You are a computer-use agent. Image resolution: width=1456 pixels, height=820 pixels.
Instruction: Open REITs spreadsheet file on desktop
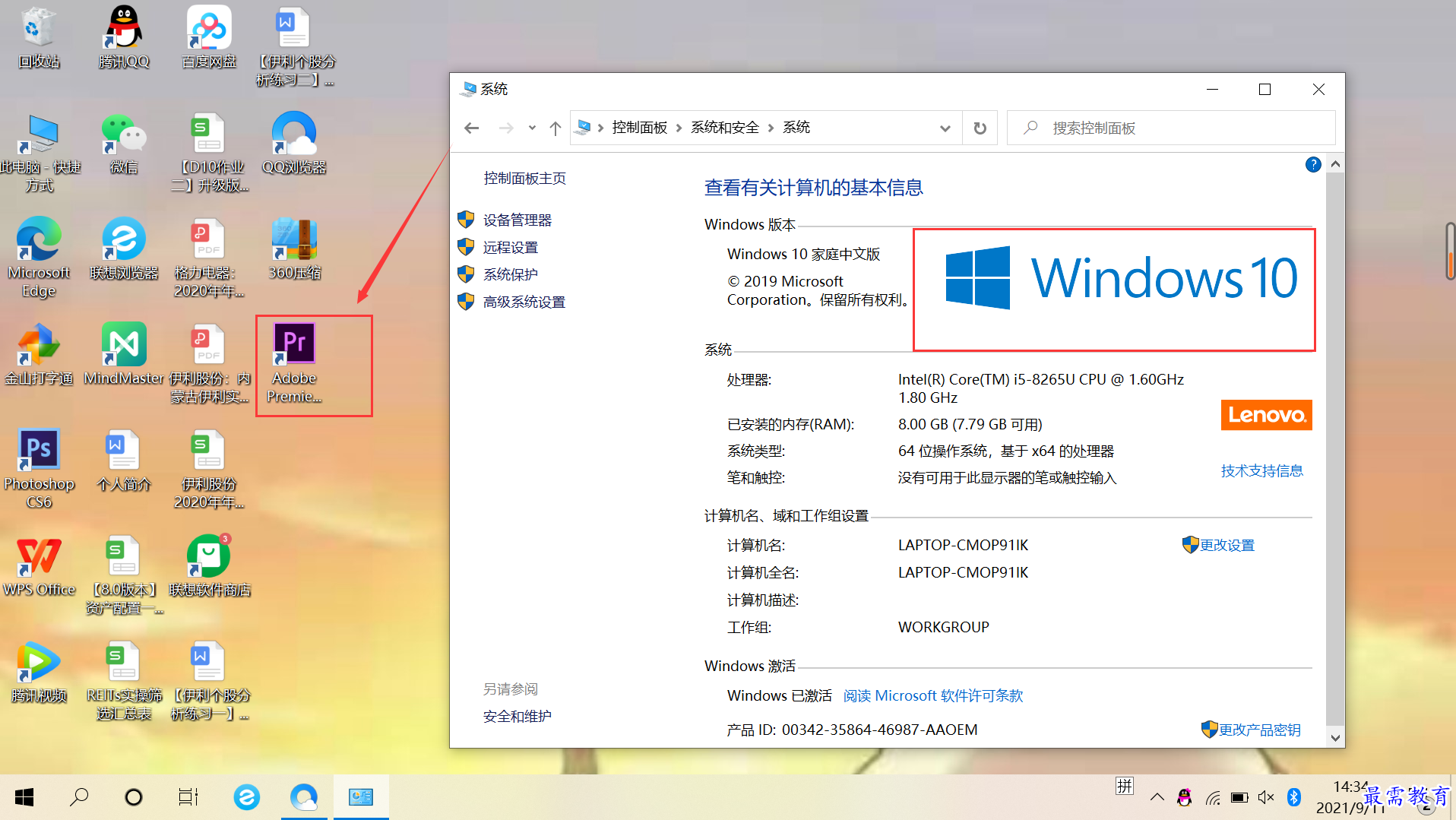[x=124, y=681]
